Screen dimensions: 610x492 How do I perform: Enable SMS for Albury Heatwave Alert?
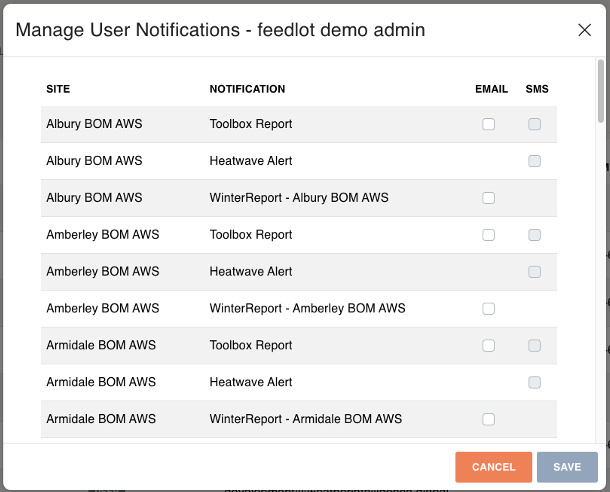[x=535, y=161]
